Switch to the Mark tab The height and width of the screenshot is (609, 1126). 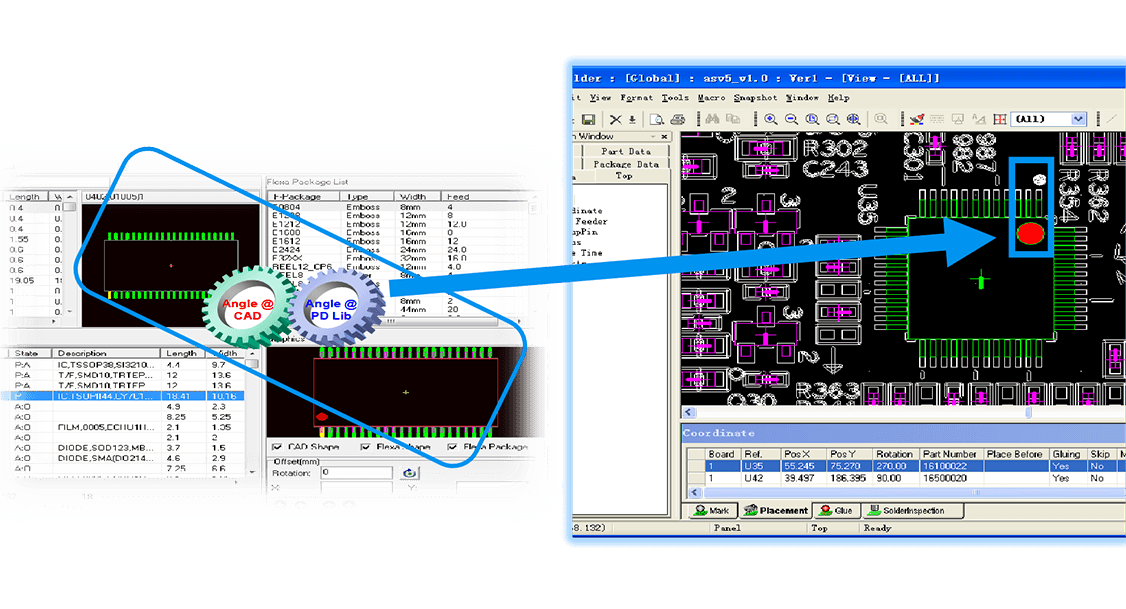pos(712,511)
